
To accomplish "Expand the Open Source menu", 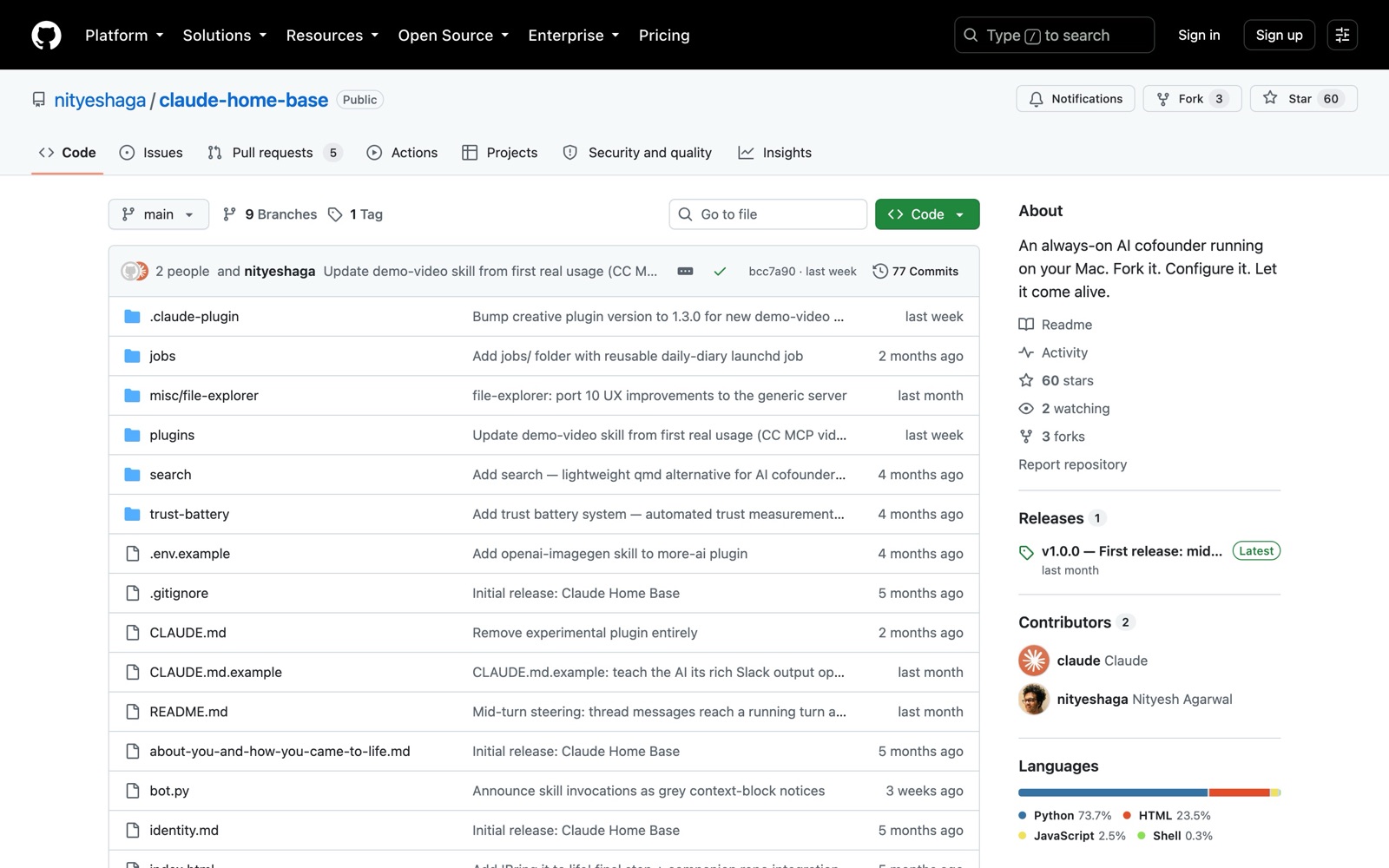I will pyautogui.click(x=453, y=35).
